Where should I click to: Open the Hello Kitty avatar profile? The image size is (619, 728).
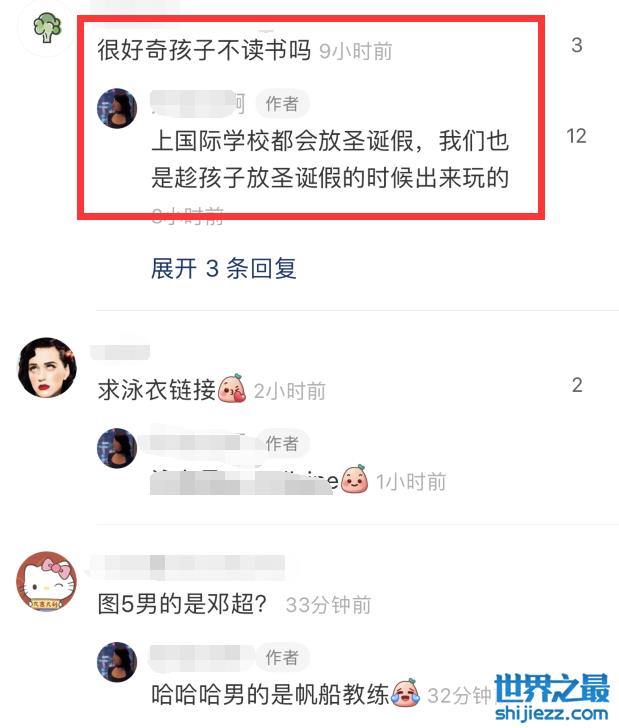[47, 581]
